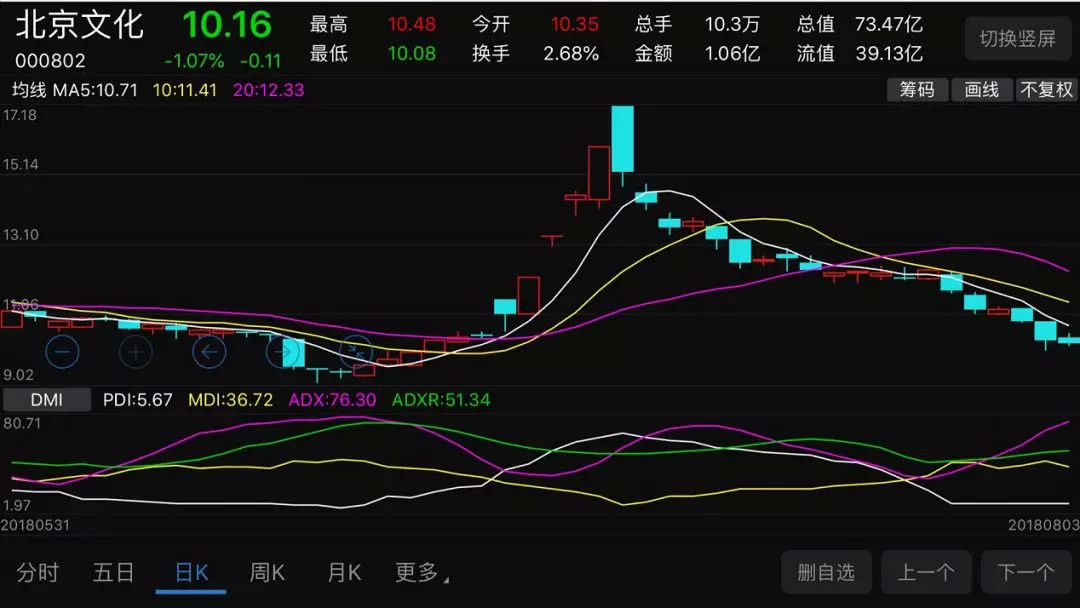Viewport: 1080px width, 608px height.
Task: Tap the 总值 value 73.47亿
Action: [889, 25]
